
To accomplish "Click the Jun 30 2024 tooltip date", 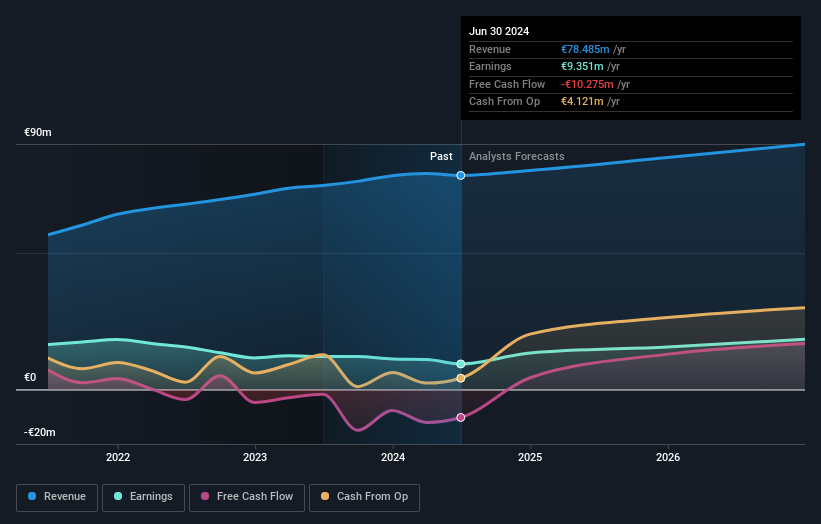I will tap(499, 31).
